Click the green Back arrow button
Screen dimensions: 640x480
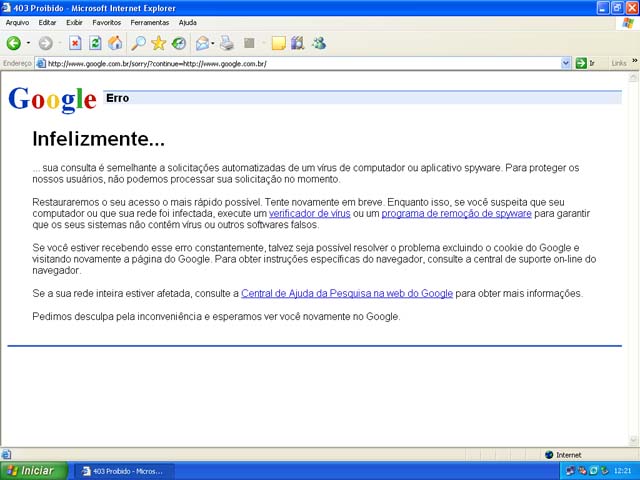pyautogui.click(x=13, y=43)
